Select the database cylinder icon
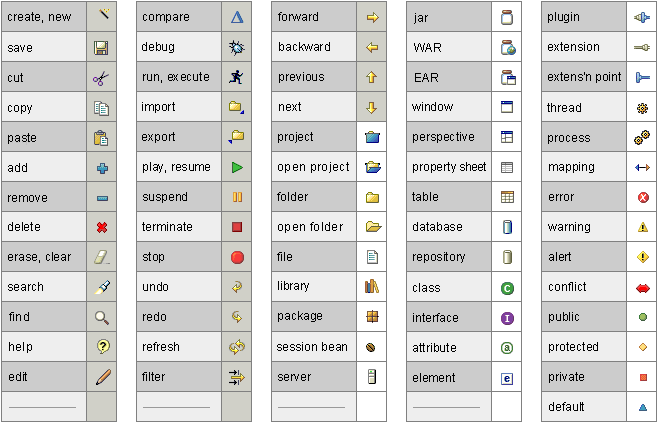Screen dimensions: 658x423 point(507,227)
